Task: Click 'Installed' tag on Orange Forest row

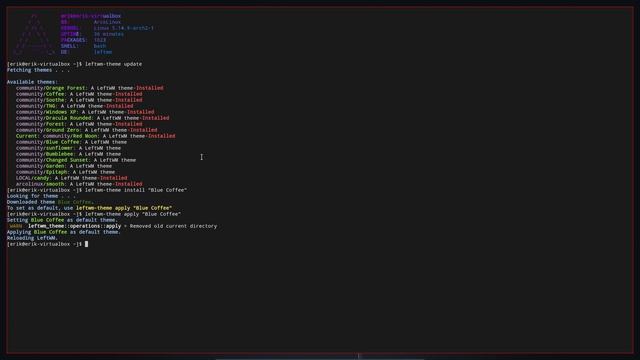Action: point(150,88)
